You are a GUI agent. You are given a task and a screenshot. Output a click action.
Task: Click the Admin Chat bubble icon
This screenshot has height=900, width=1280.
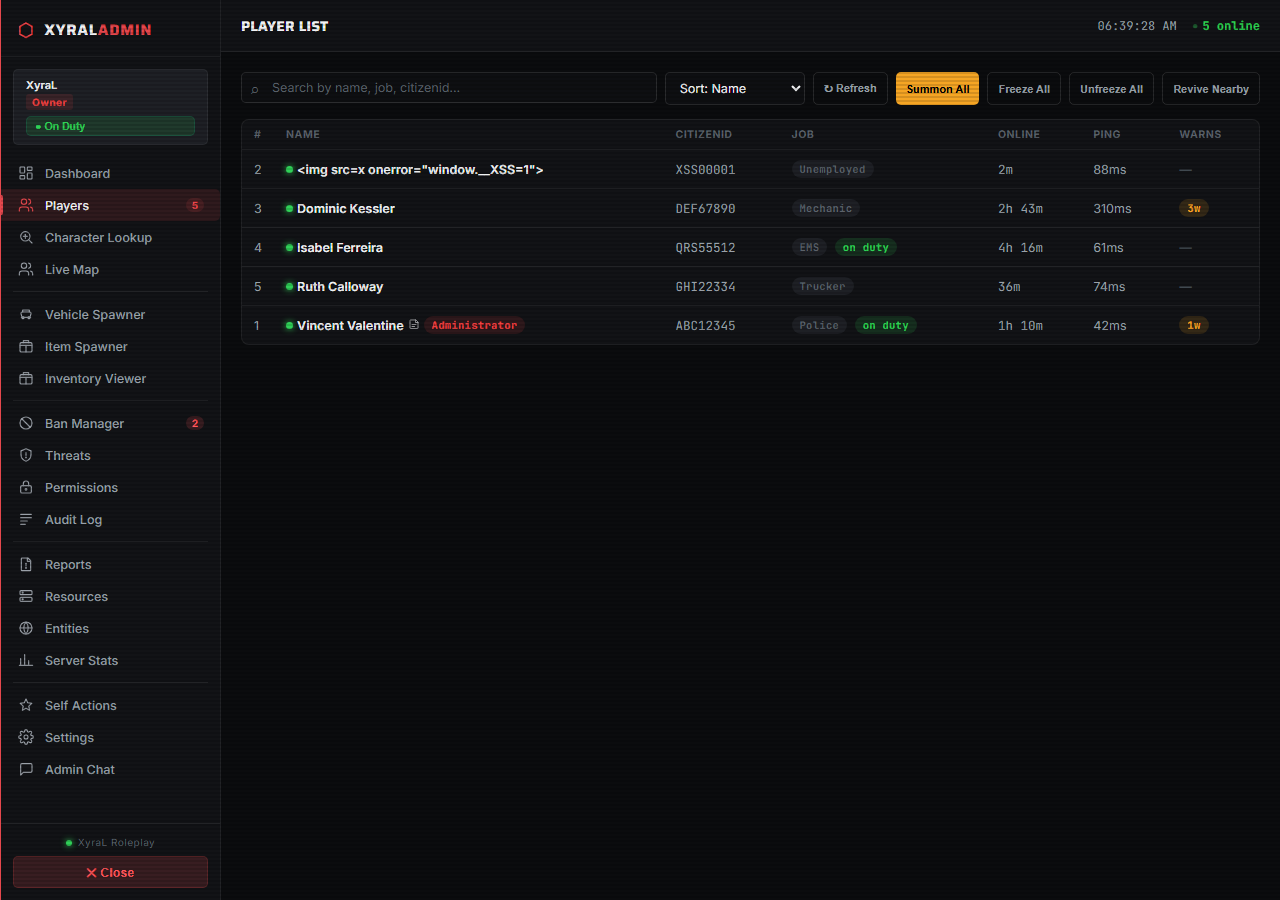tap(26, 769)
